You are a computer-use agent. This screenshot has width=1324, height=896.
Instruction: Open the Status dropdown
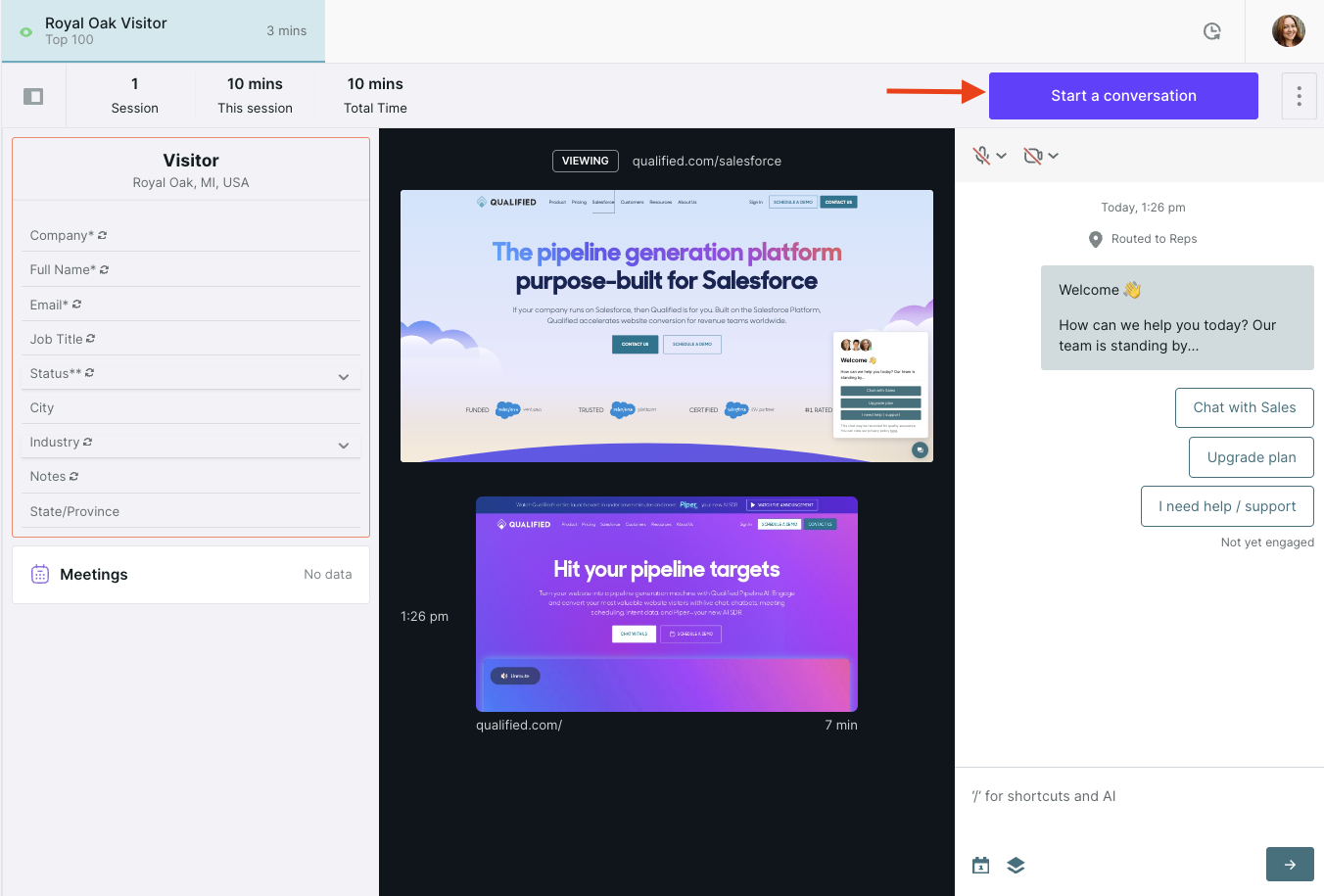click(191, 373)
